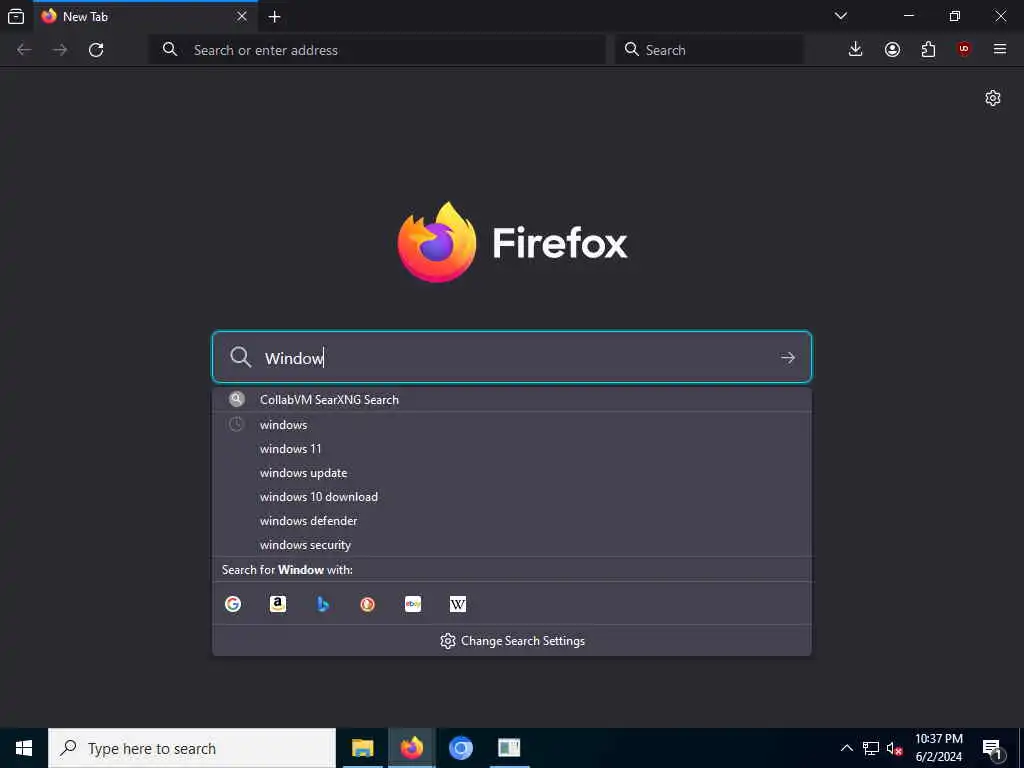Open the Downloads panel
1024x768 pixels.
(856, 50)
